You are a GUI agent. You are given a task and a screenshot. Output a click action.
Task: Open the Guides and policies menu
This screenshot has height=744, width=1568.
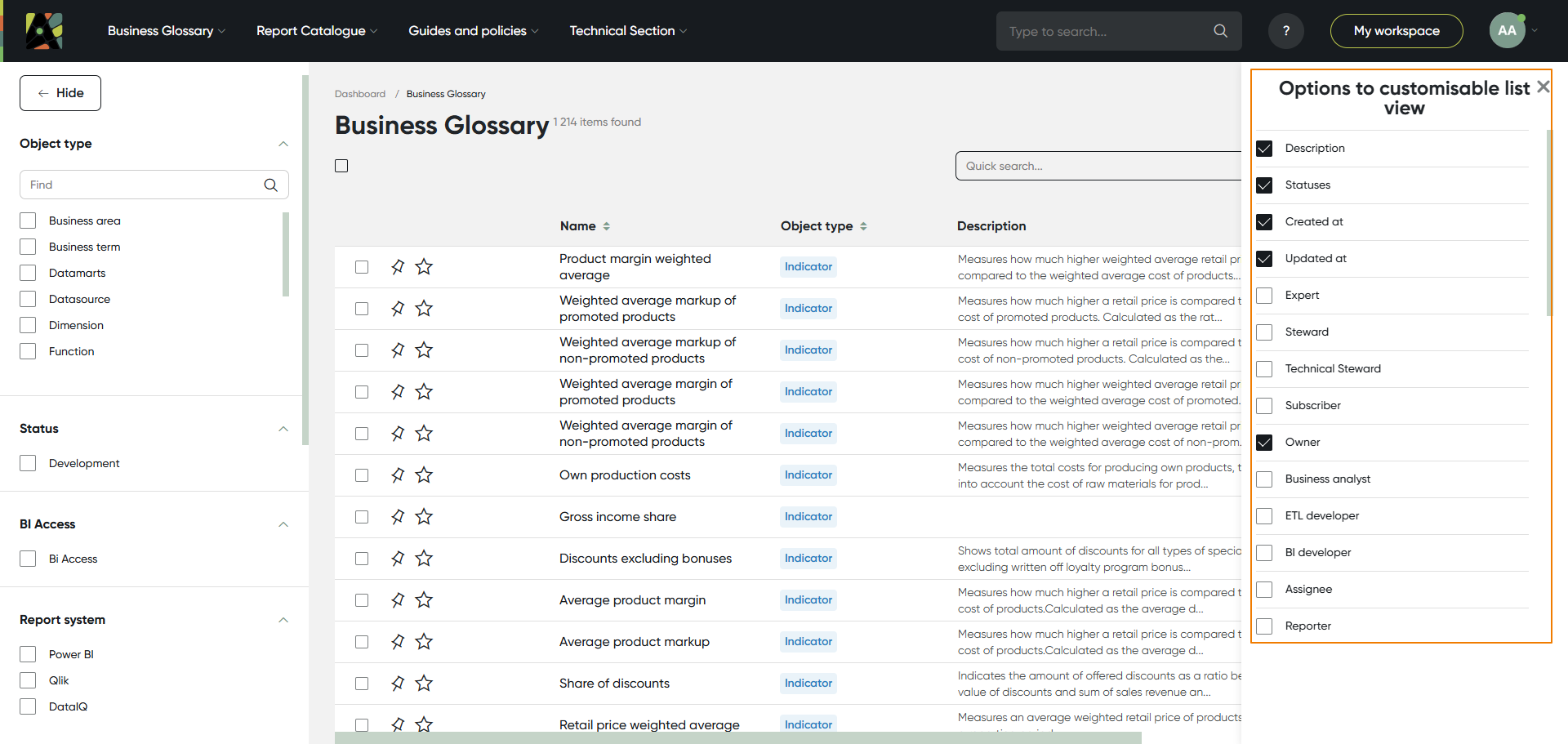click(473, 31)
